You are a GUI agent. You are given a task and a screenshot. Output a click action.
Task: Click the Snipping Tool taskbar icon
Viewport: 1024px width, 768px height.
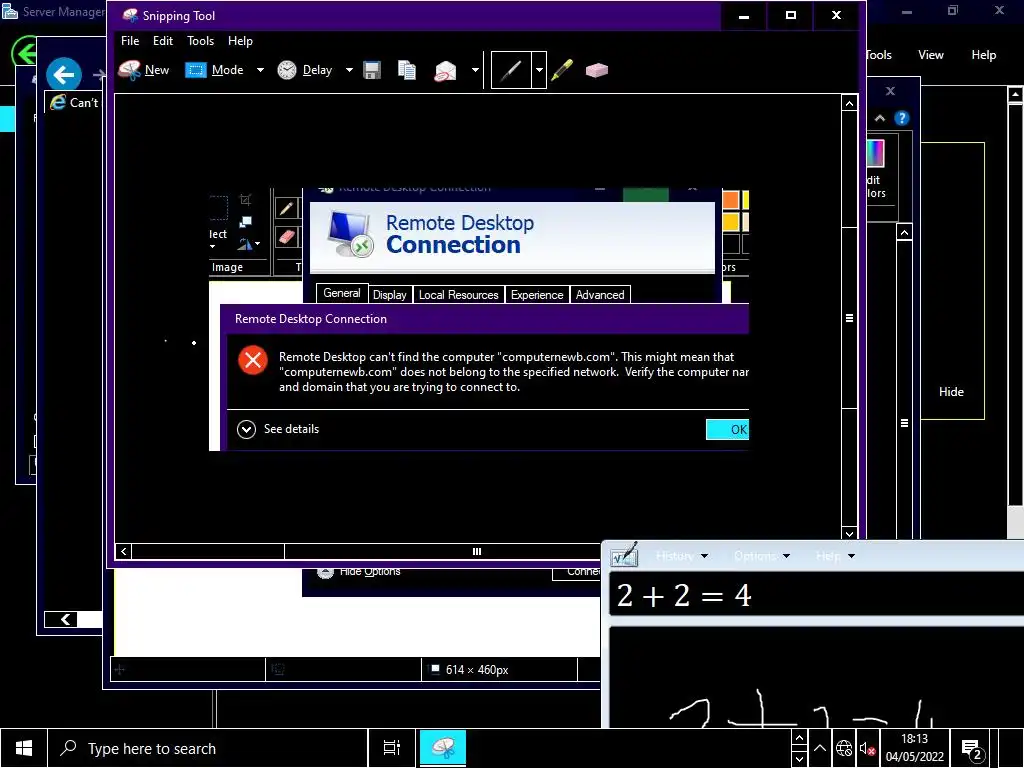pos(443,748)
